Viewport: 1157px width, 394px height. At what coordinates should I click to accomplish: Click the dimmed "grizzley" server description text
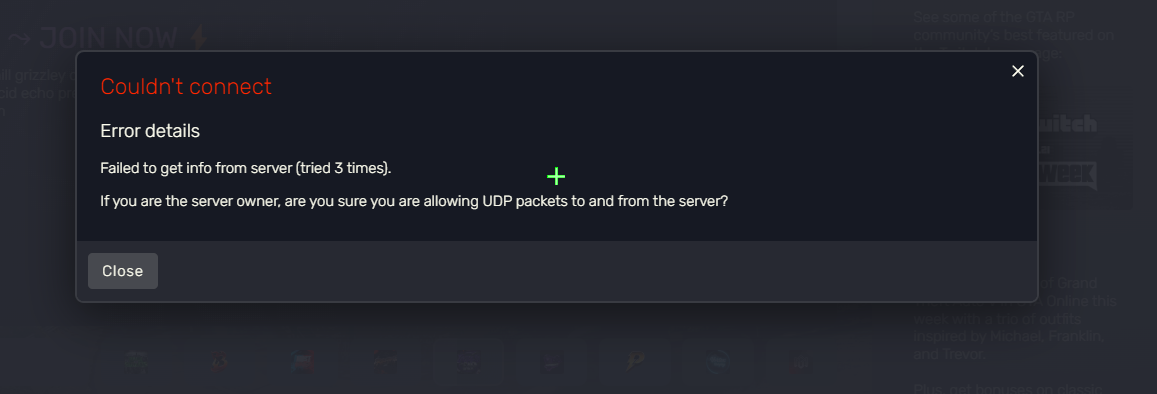[35, 75]
